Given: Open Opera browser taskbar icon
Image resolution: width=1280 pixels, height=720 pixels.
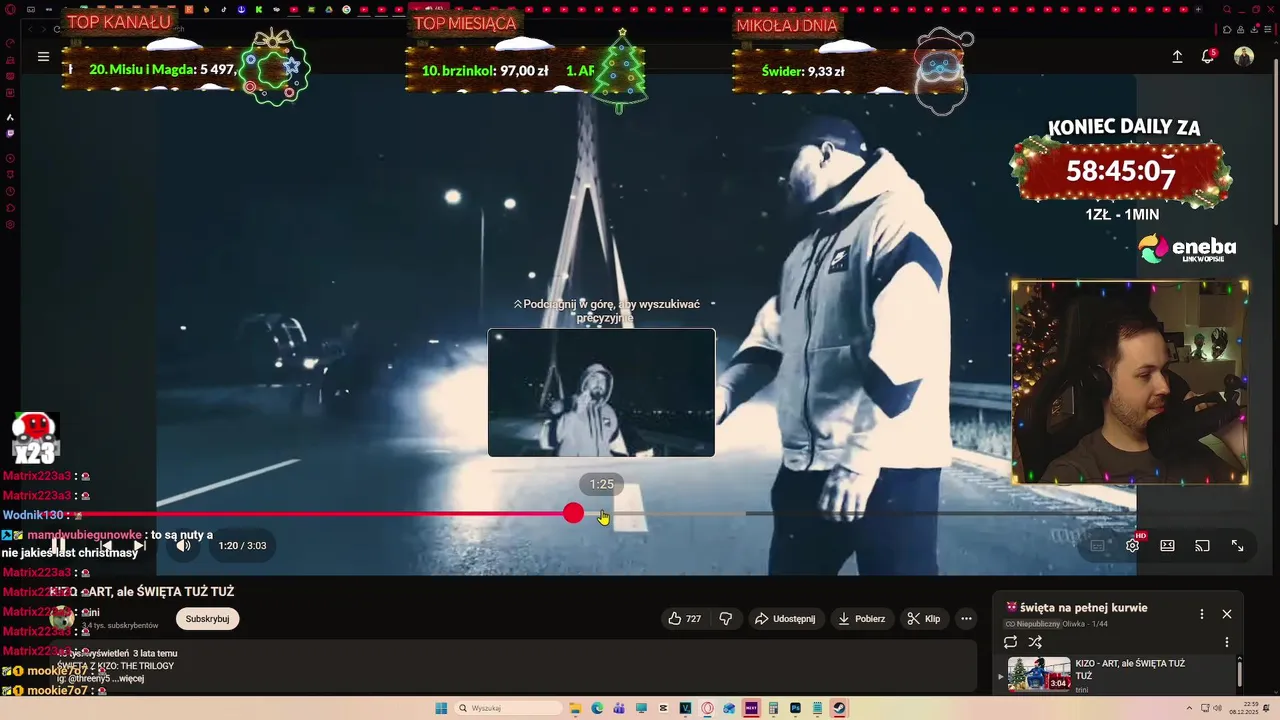Looking at the screenshot, I should (706, 708).
